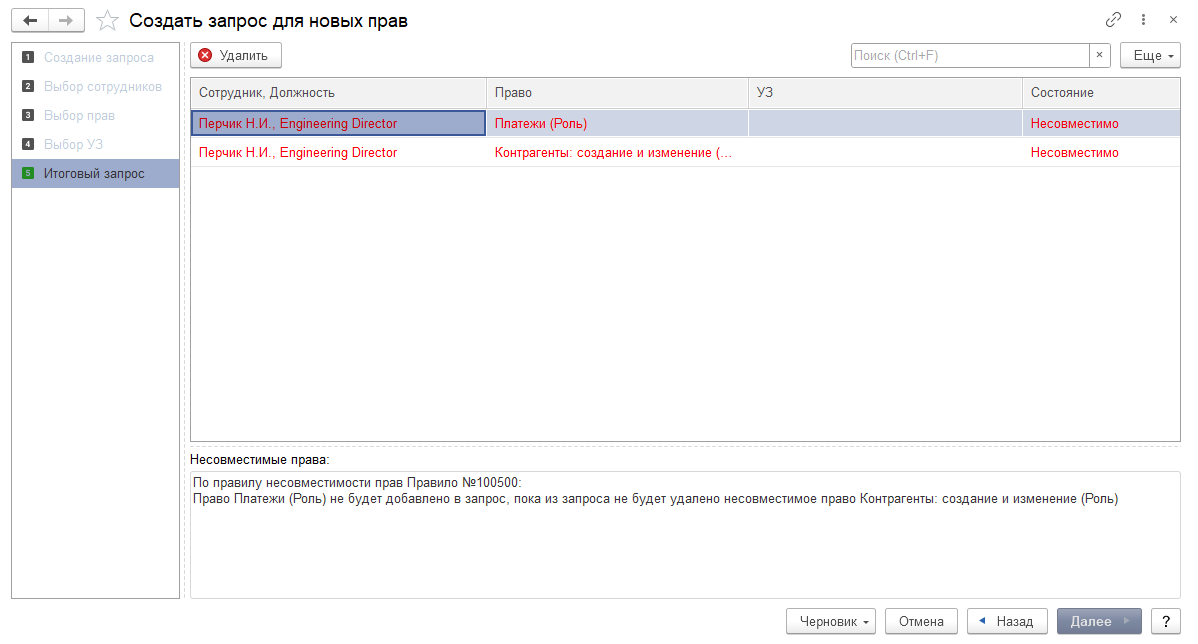Switch to step 1 Создание запроса
This screenshot has width=1198, height=644.
[x=96, y=57]
